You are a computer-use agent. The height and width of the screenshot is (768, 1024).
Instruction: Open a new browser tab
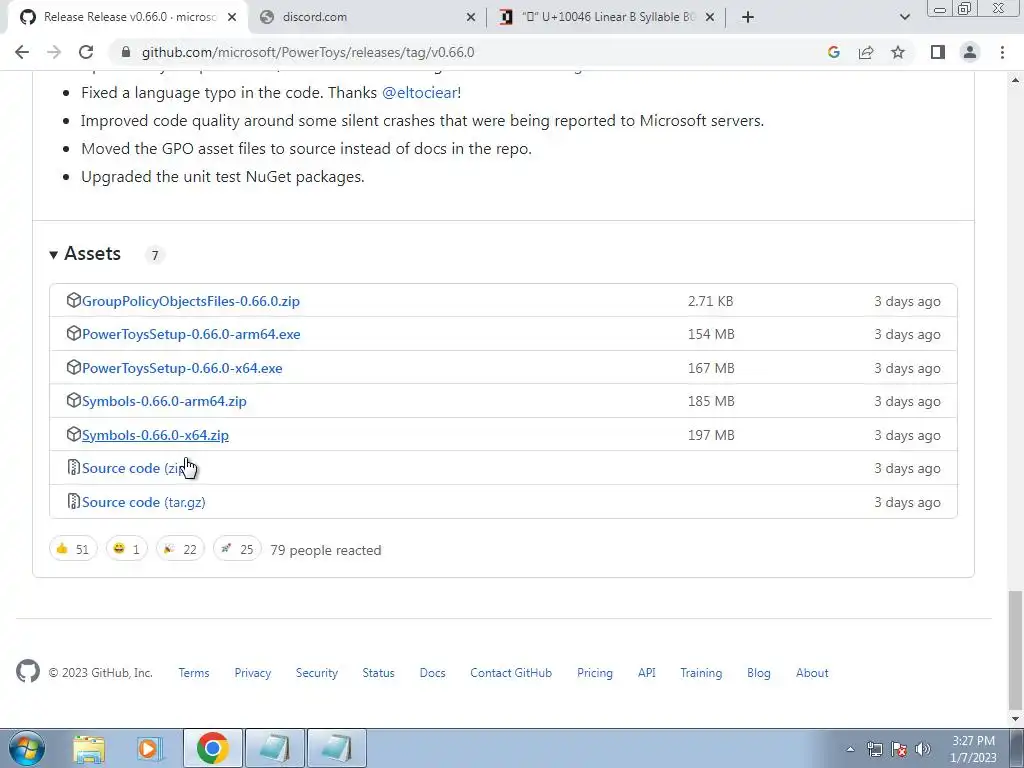748,17
